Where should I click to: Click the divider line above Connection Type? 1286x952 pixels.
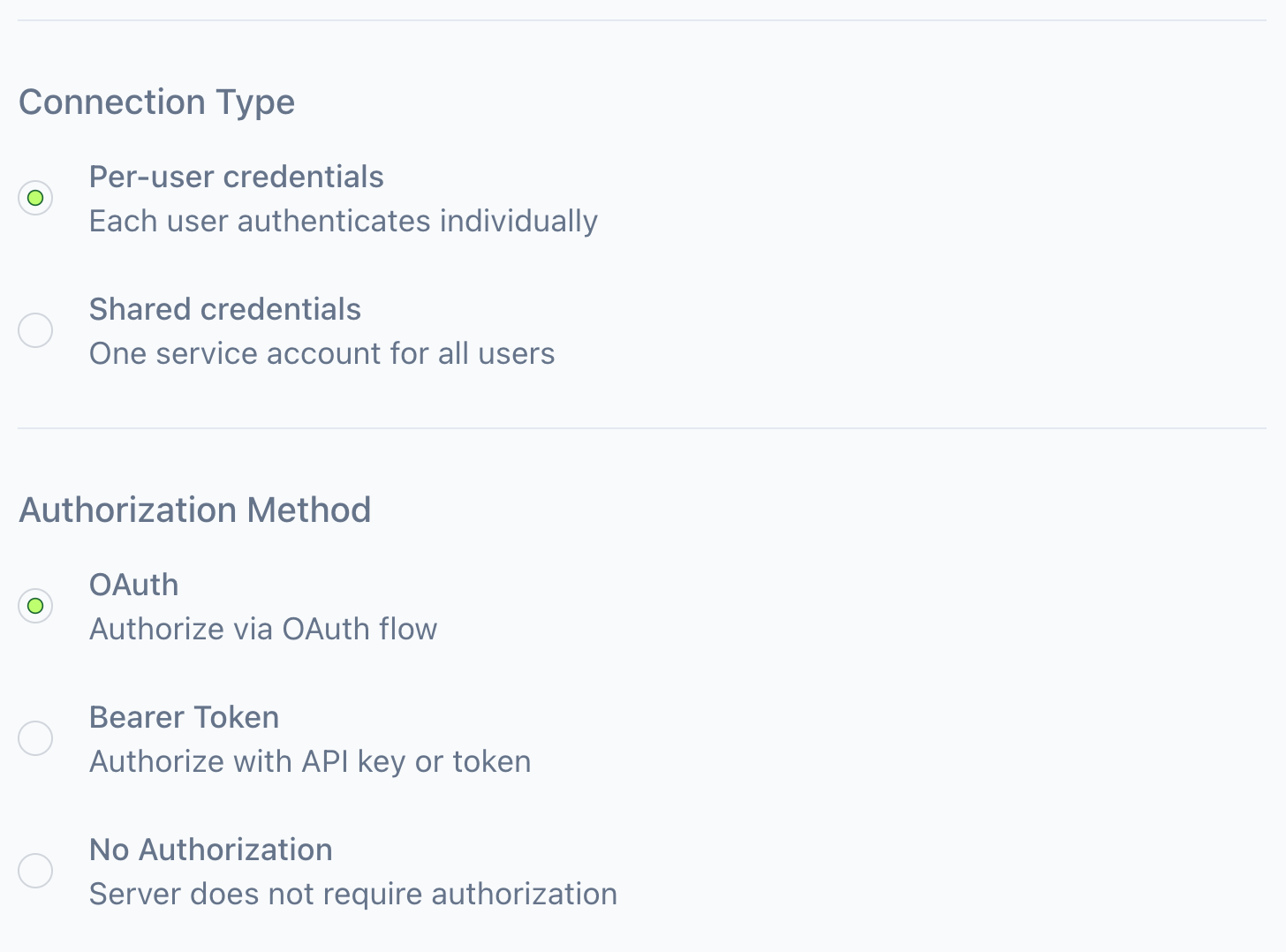641,20
